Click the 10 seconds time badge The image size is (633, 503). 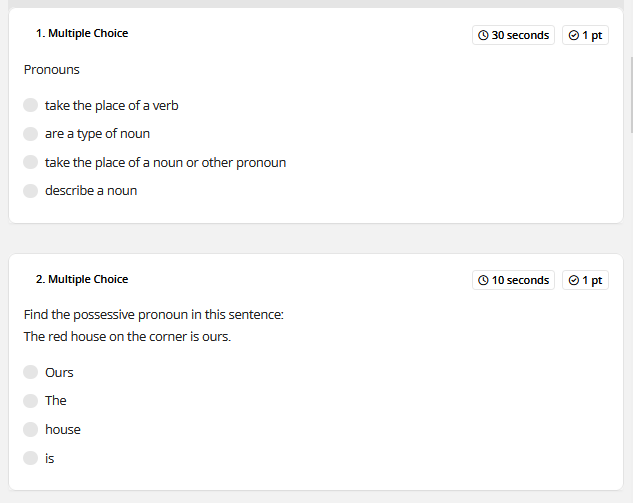(513, 280)
